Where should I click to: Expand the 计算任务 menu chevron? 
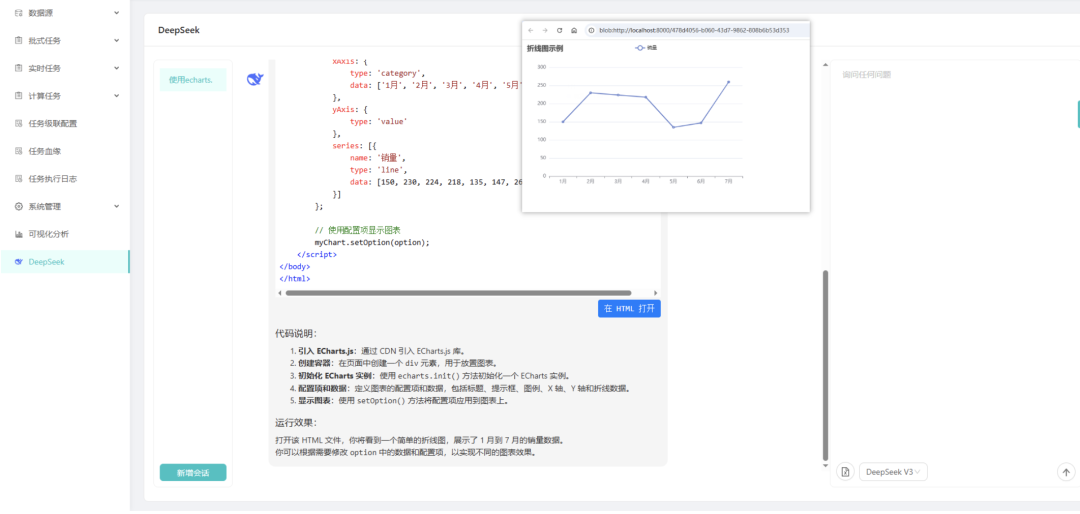tap(116, 96)
